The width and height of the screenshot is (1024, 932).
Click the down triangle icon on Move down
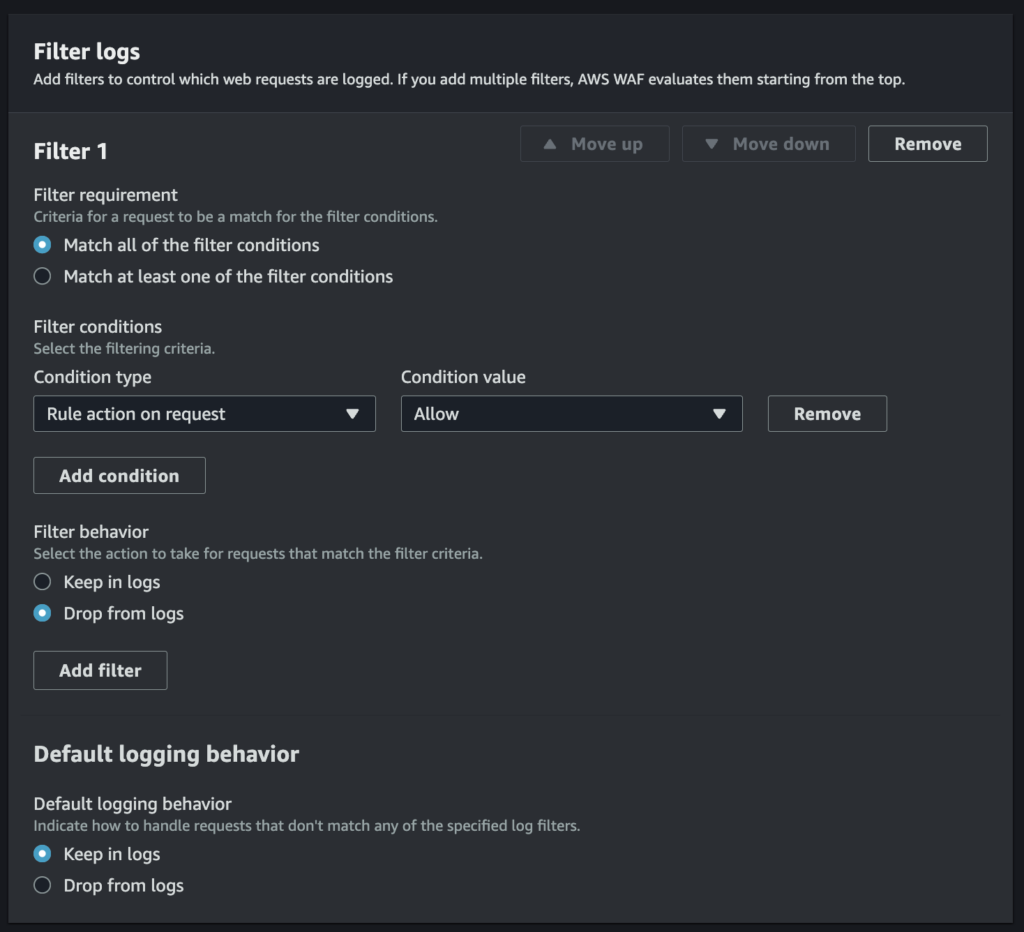pyautogui.click(x=711, y=144)
